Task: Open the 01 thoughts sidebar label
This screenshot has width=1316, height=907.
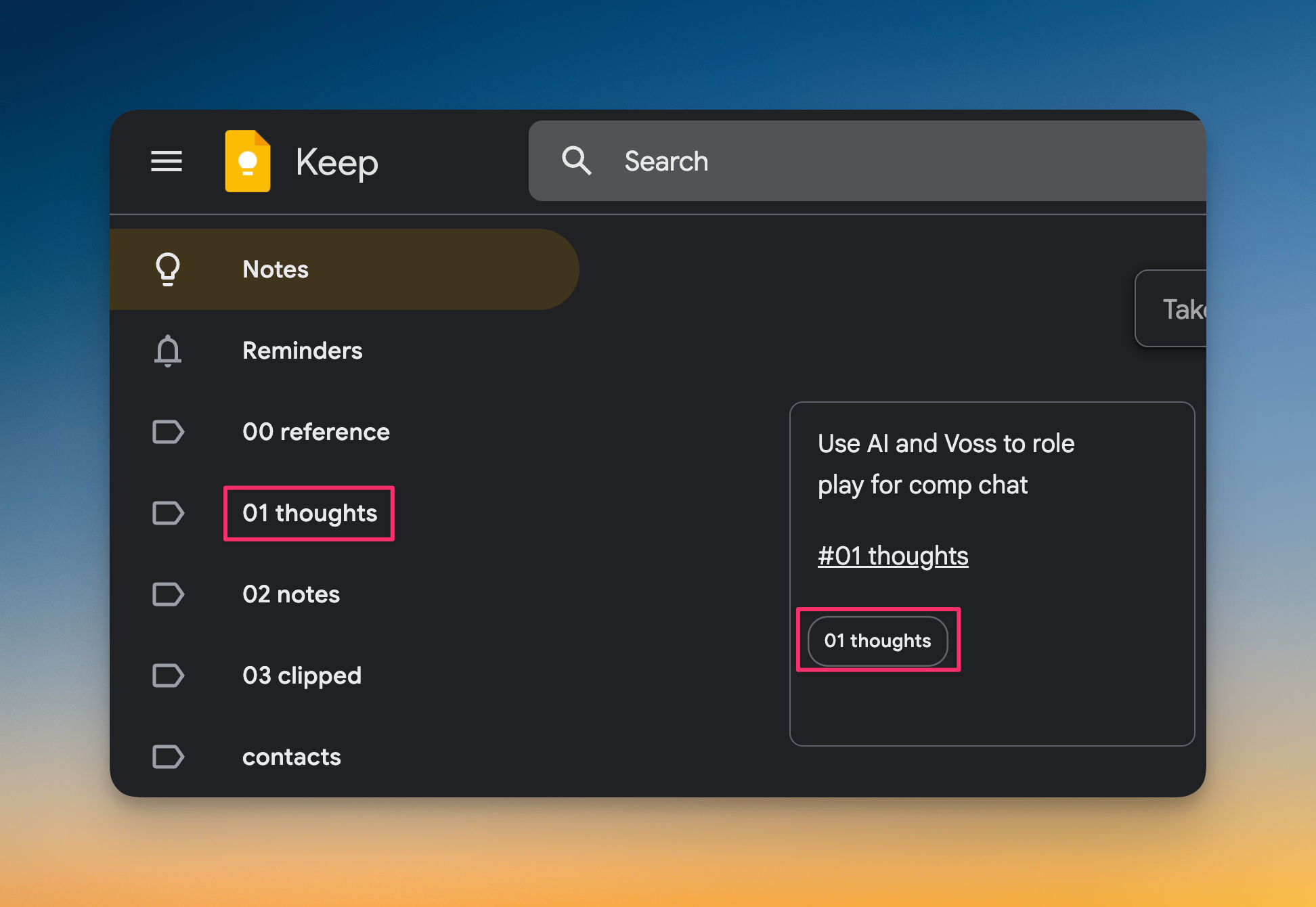Action: (309, 513)
